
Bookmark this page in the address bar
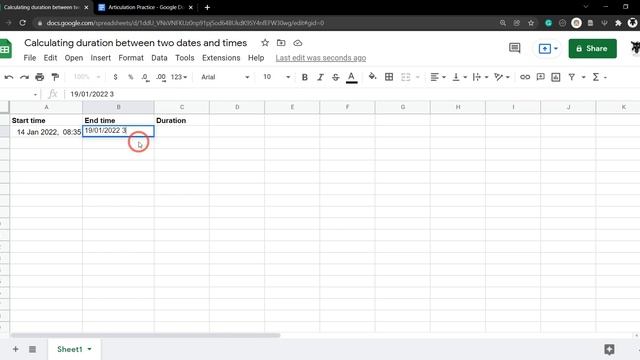[x=531, y=23]
